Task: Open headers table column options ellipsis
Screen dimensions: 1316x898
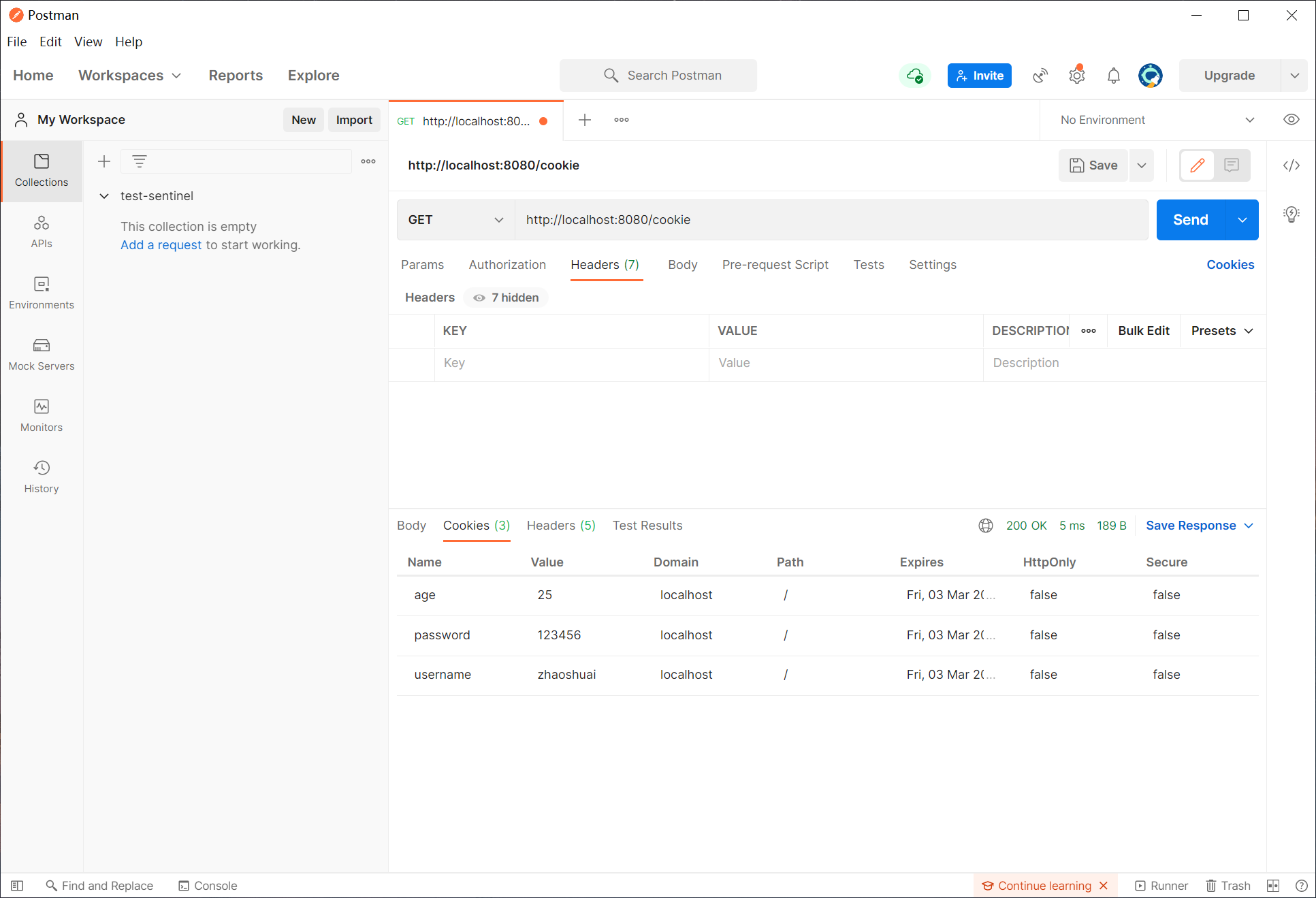Action: pos(1089,331)
